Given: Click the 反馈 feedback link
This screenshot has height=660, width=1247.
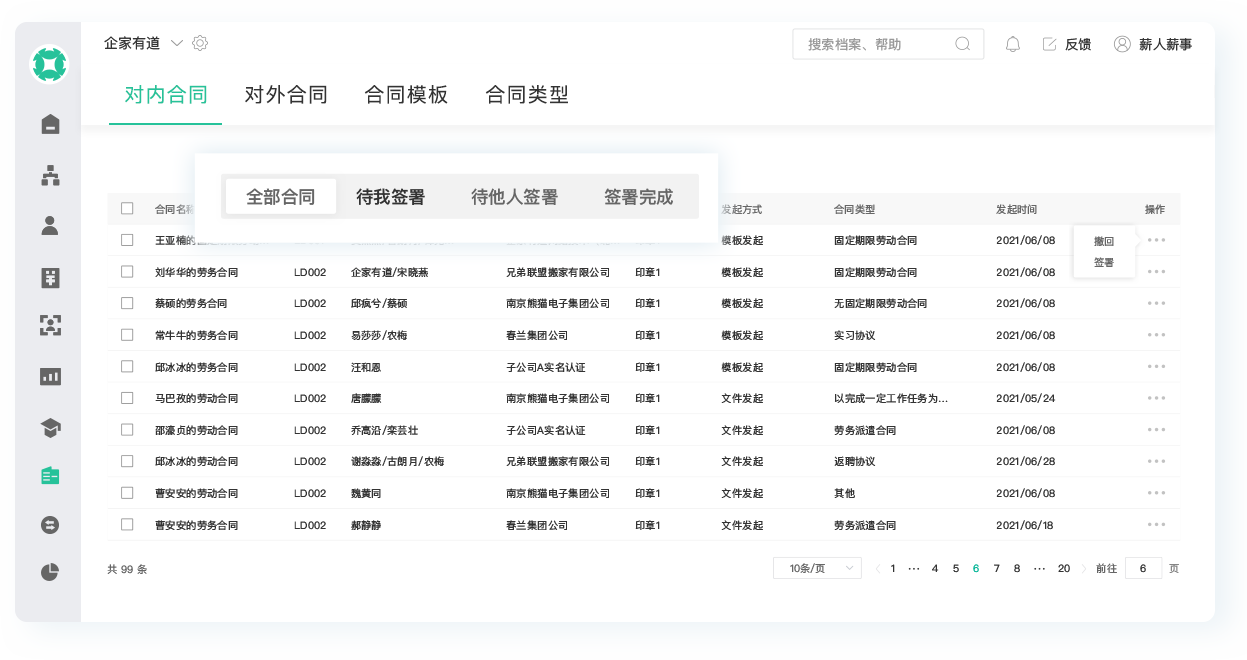Looking at the screenshot, I should (x=1077, y=43).
